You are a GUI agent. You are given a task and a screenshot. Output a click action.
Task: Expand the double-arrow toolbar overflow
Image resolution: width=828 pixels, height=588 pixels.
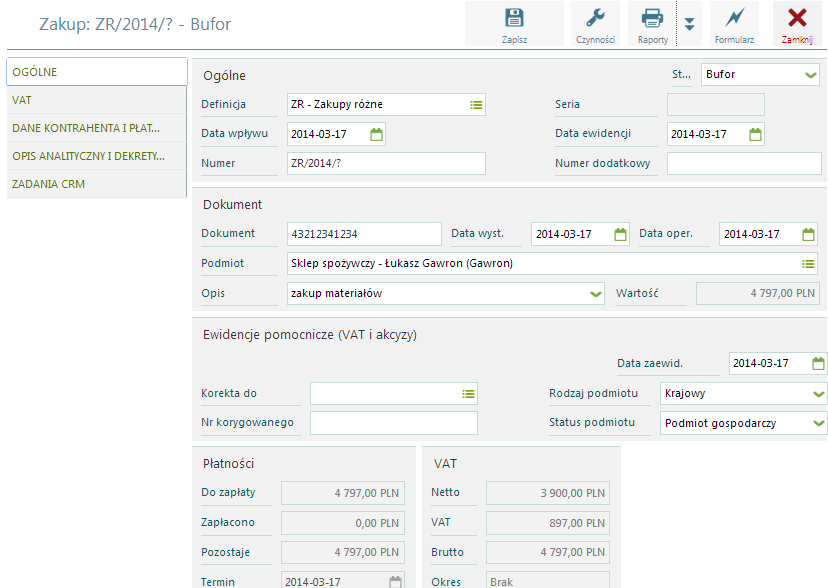(x=689, y=24)
